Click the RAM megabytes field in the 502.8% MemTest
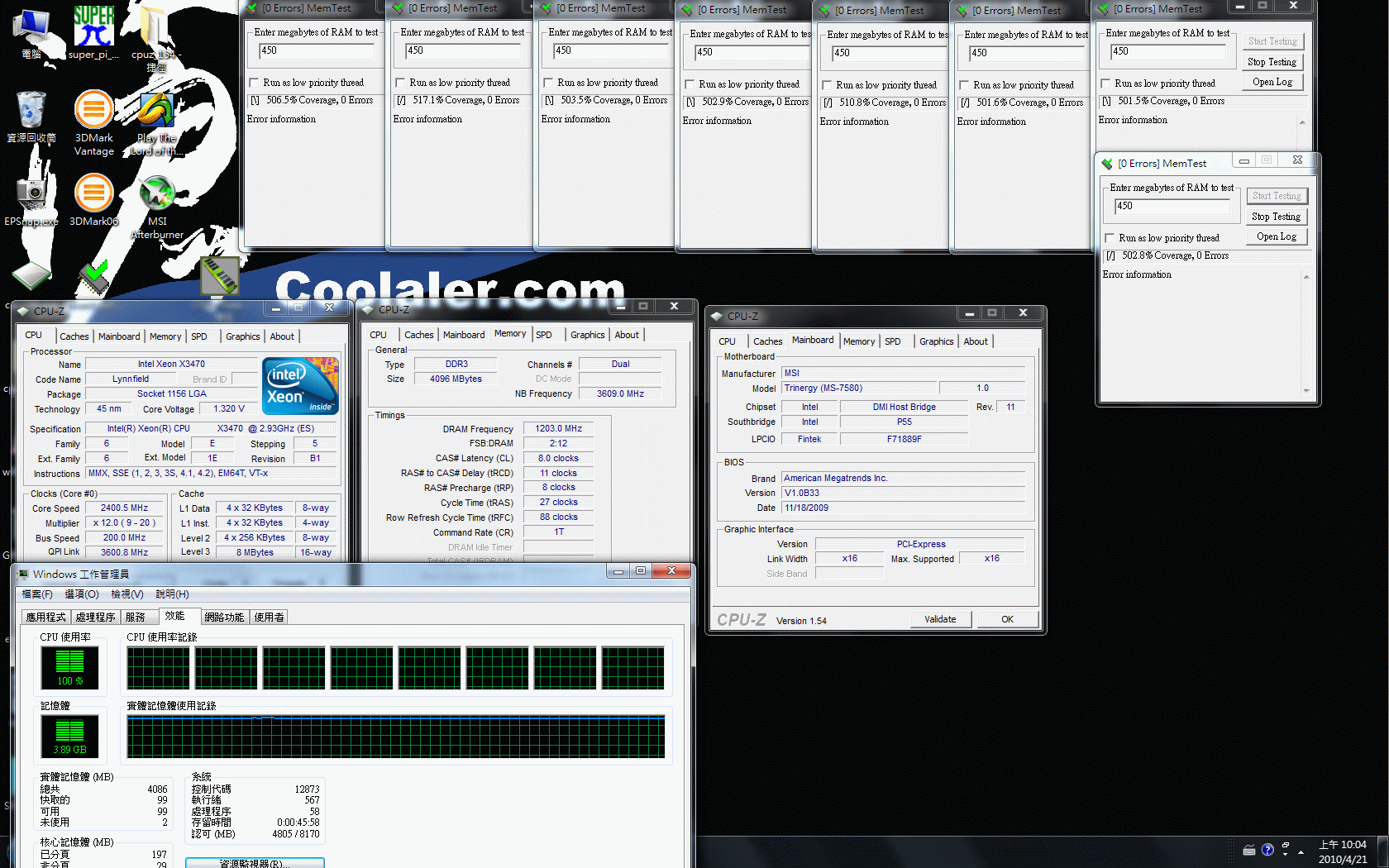1389x868 pixels. (1172, 206)
